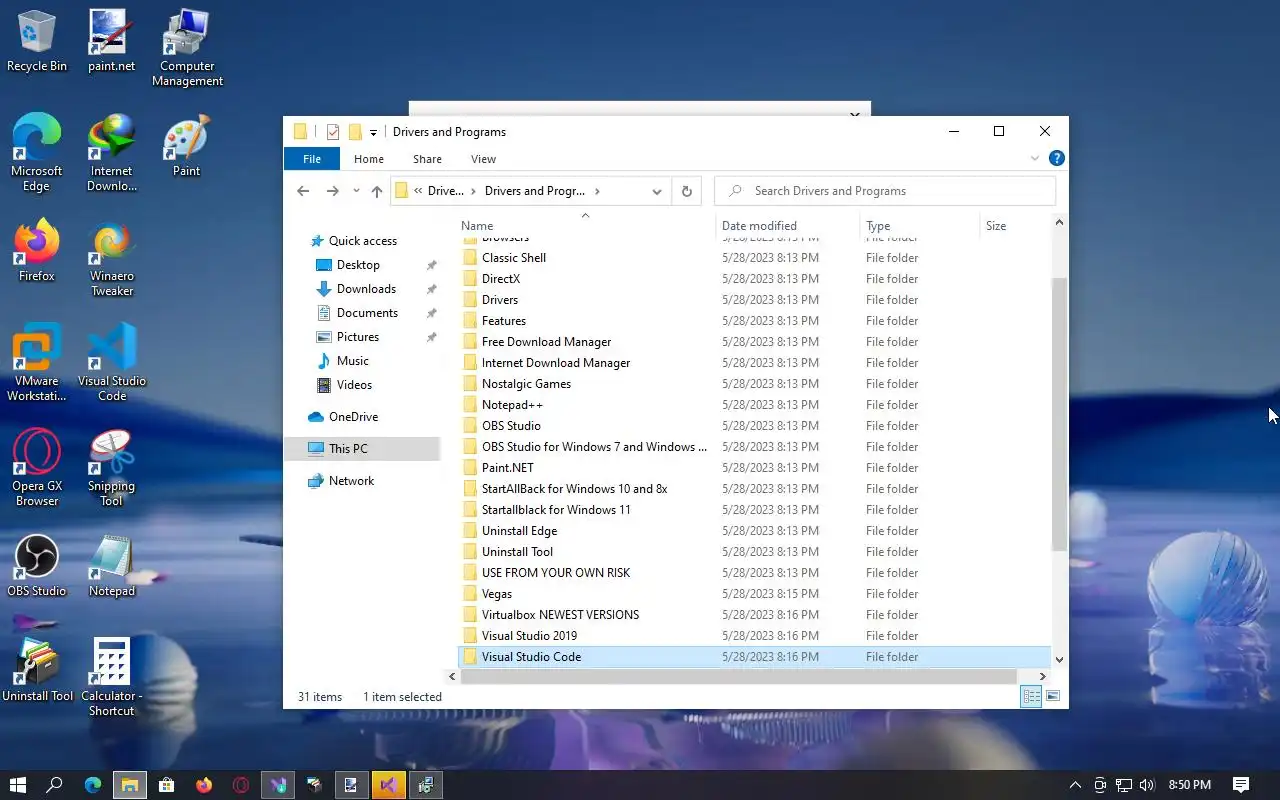Sort by the Type column header
Image resolution: width=1280 pixels, height=800 pixels.
click(920, 226)
